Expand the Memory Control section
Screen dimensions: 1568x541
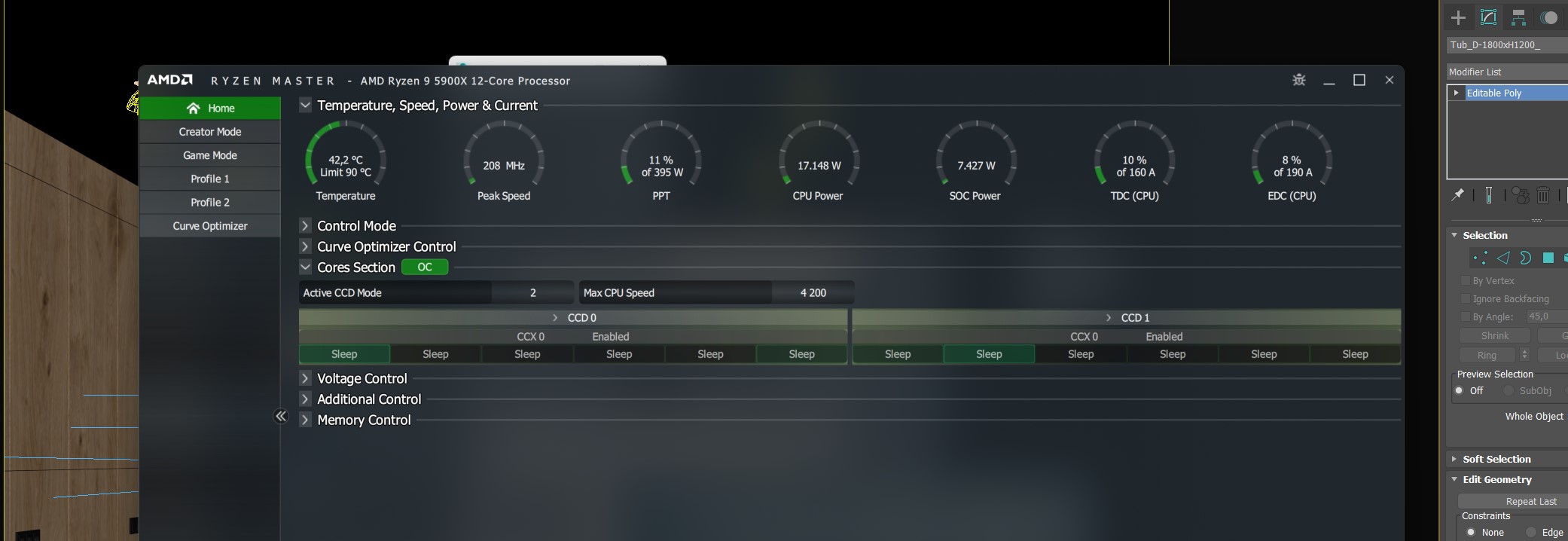pyautogui.click(x=305, y=420)
